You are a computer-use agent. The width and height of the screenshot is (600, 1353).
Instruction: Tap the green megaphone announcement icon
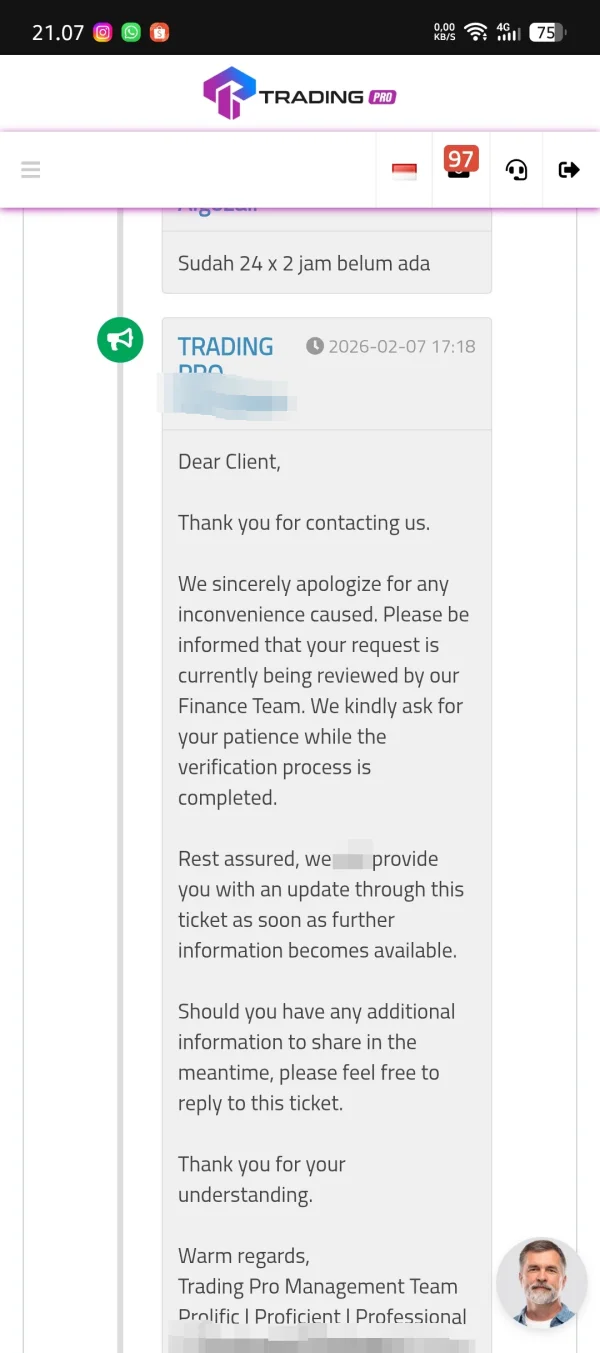click(x=120, y=340)
